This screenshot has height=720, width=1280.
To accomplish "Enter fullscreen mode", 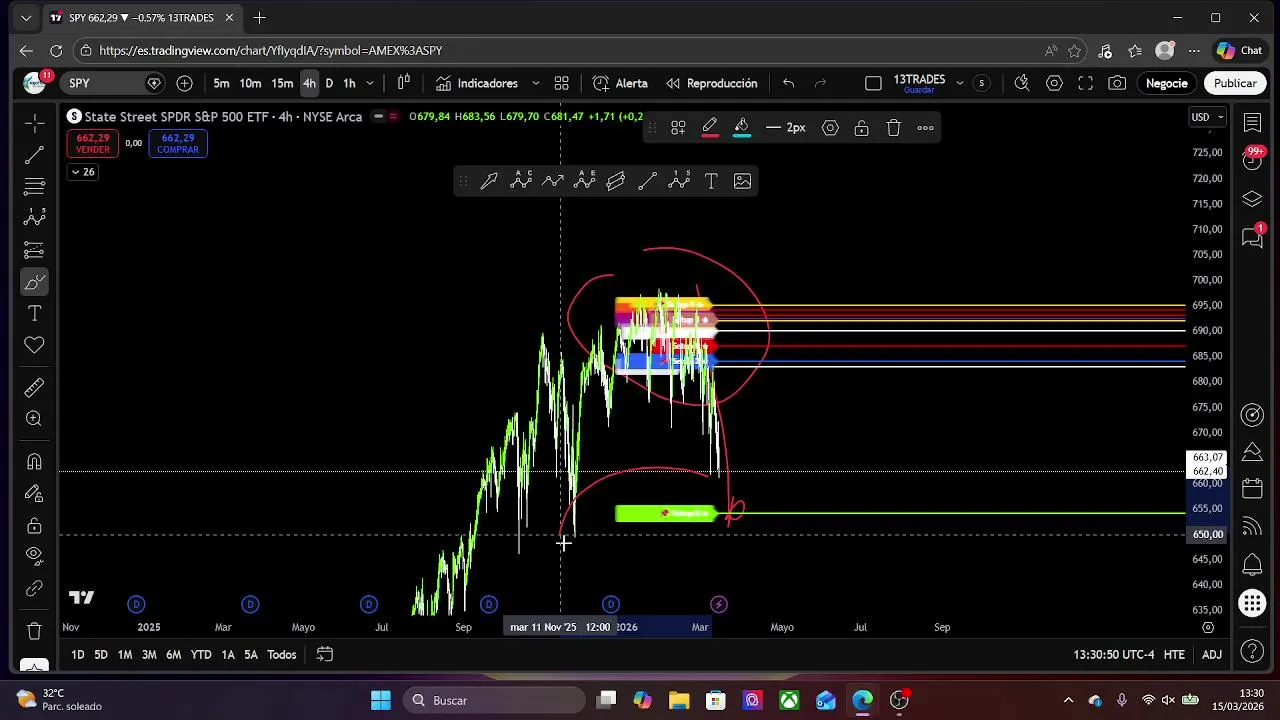I will coord(1085,83).
